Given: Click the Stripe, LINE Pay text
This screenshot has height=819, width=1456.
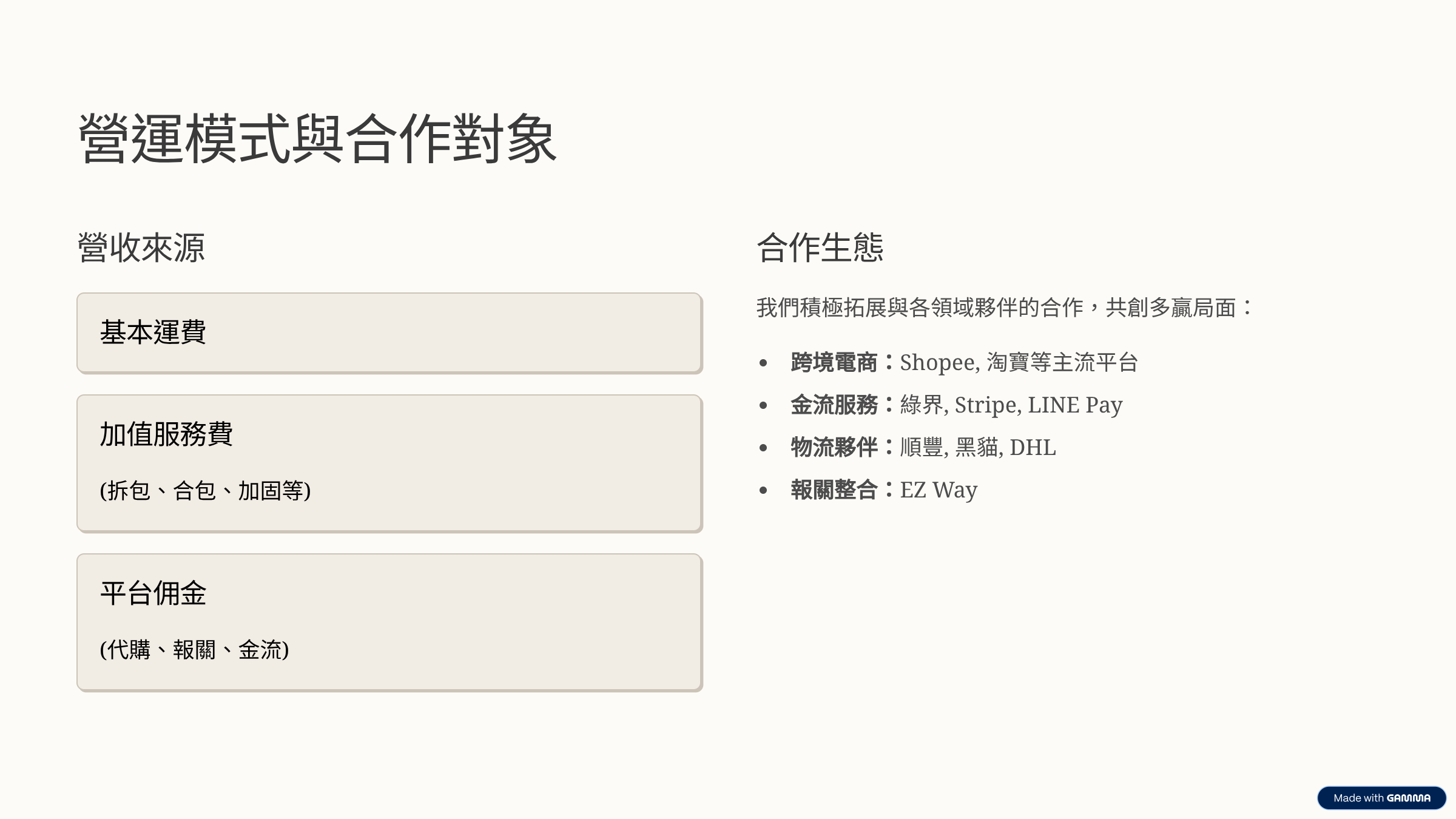Looking at the screenshot, I should tap(1039, 406).
